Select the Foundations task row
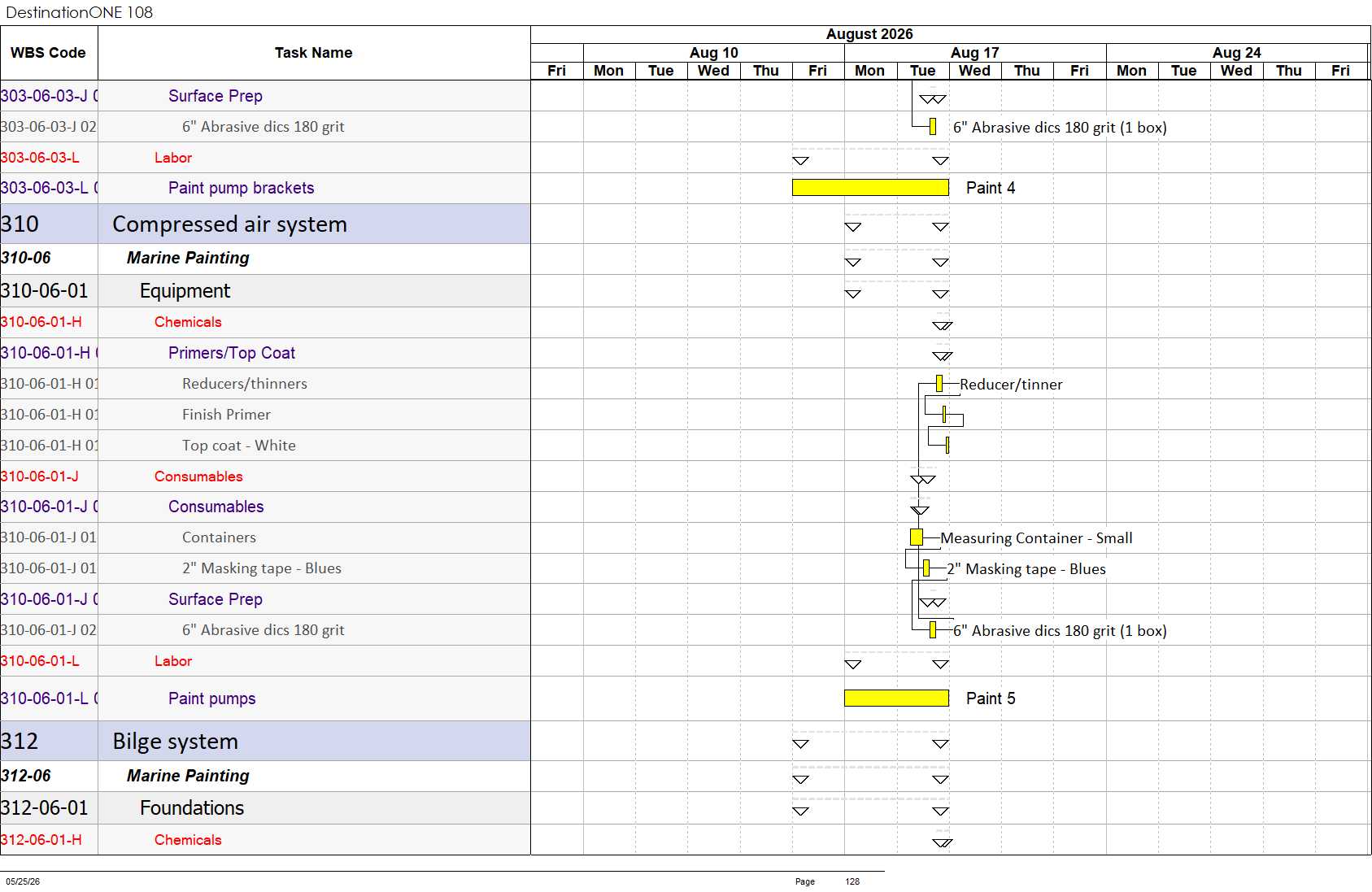1372x892 pixels. (265, 807)
